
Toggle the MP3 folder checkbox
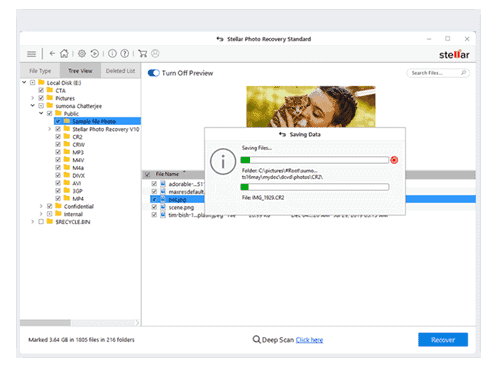pos(58,152)
